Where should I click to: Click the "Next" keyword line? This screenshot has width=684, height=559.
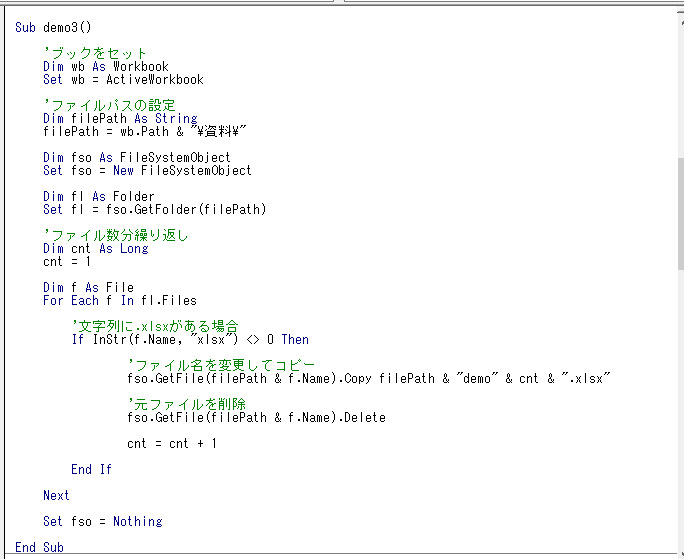pyautogui.click(x=56, y=495)
